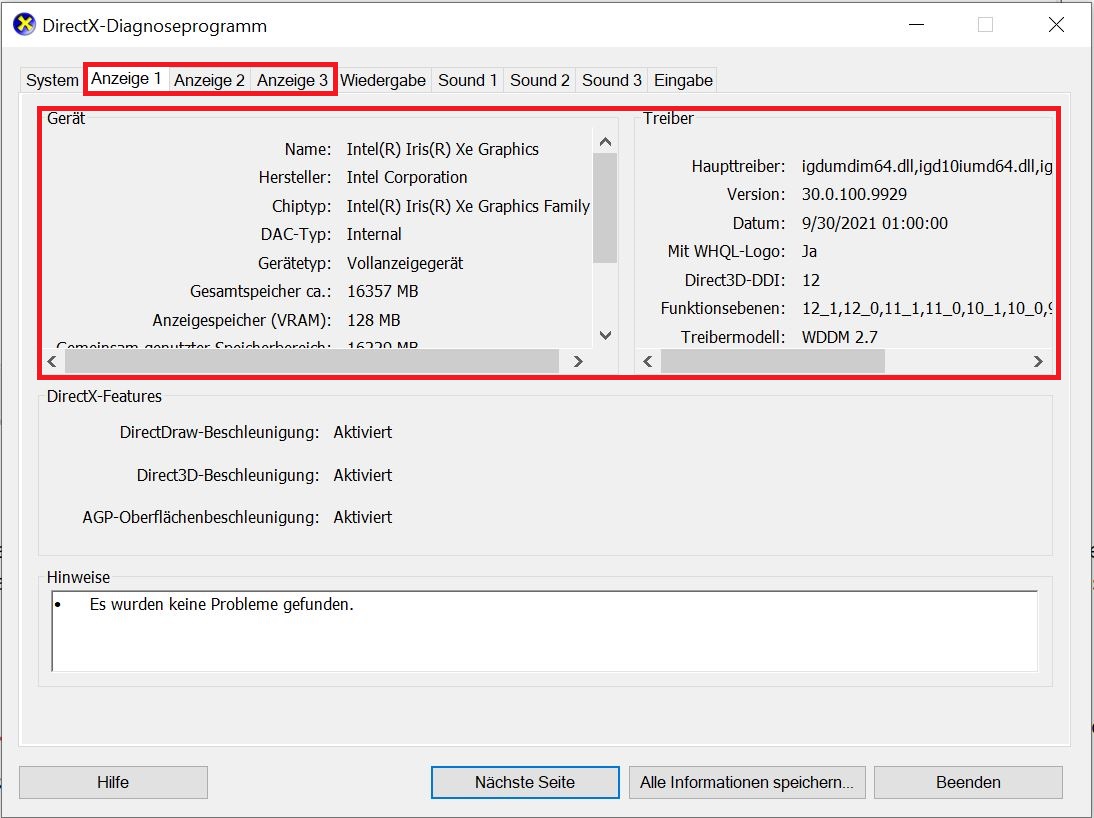Viewport: 1094px width, 818px height.
Task: Open the Sound 1 tab
Action: 467,80
